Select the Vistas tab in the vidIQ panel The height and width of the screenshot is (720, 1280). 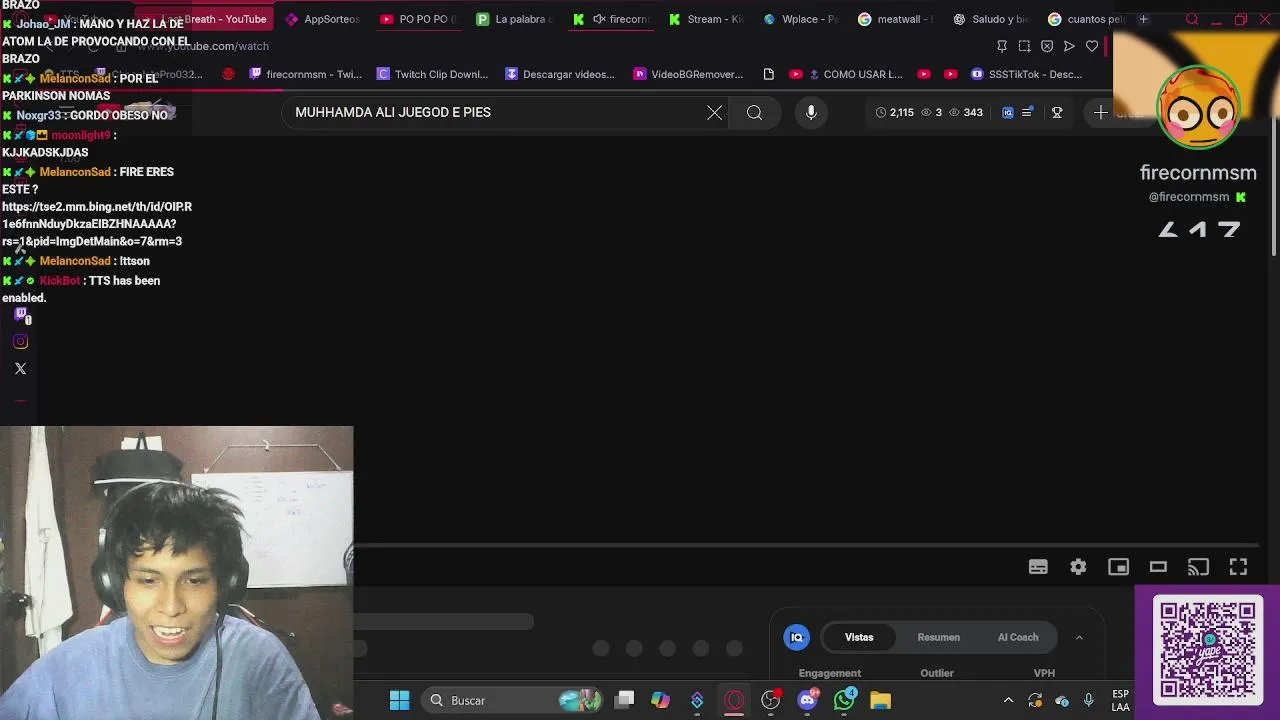pos(859,637)
